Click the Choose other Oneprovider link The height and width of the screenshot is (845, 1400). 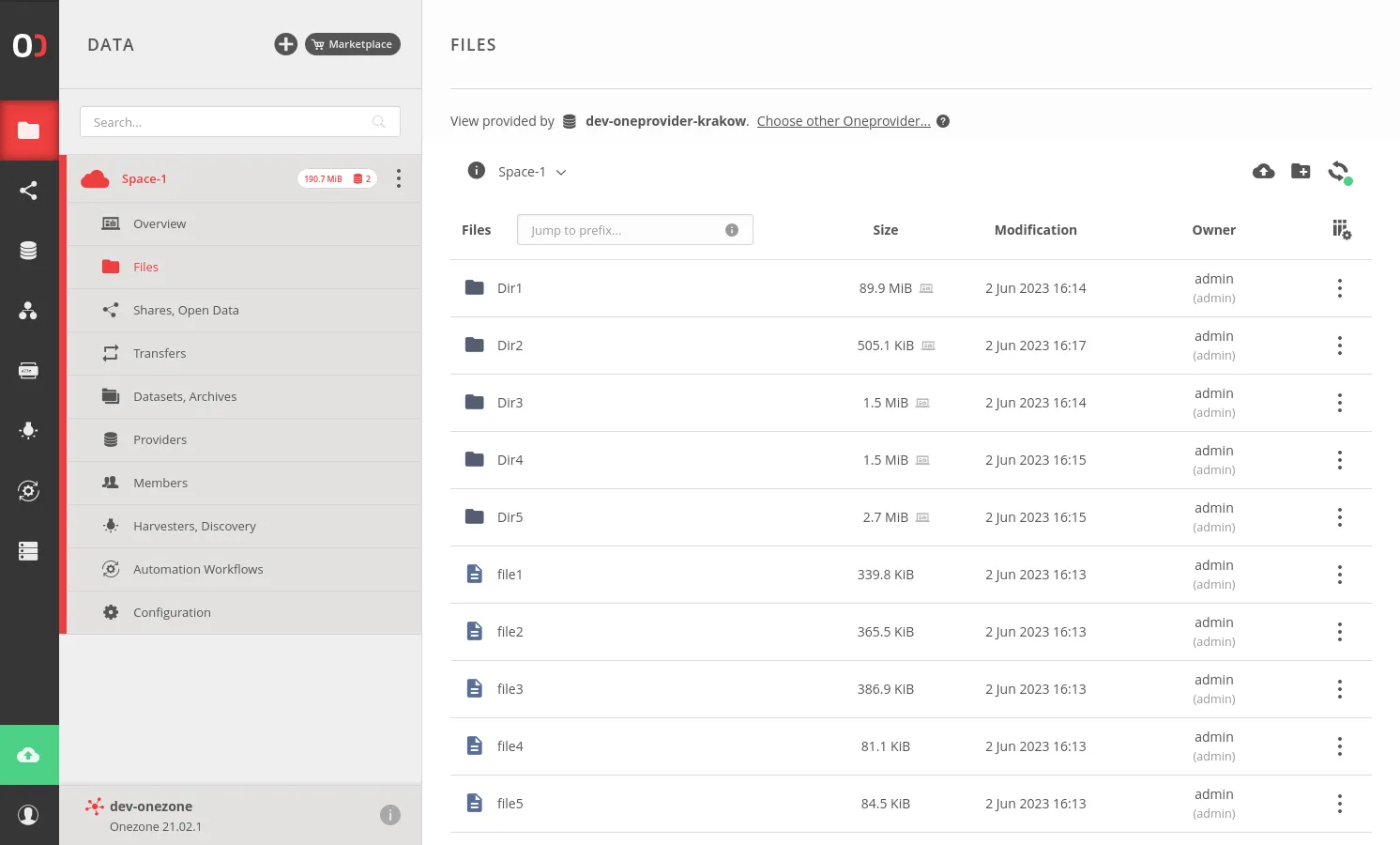click(x=842, y=120)
